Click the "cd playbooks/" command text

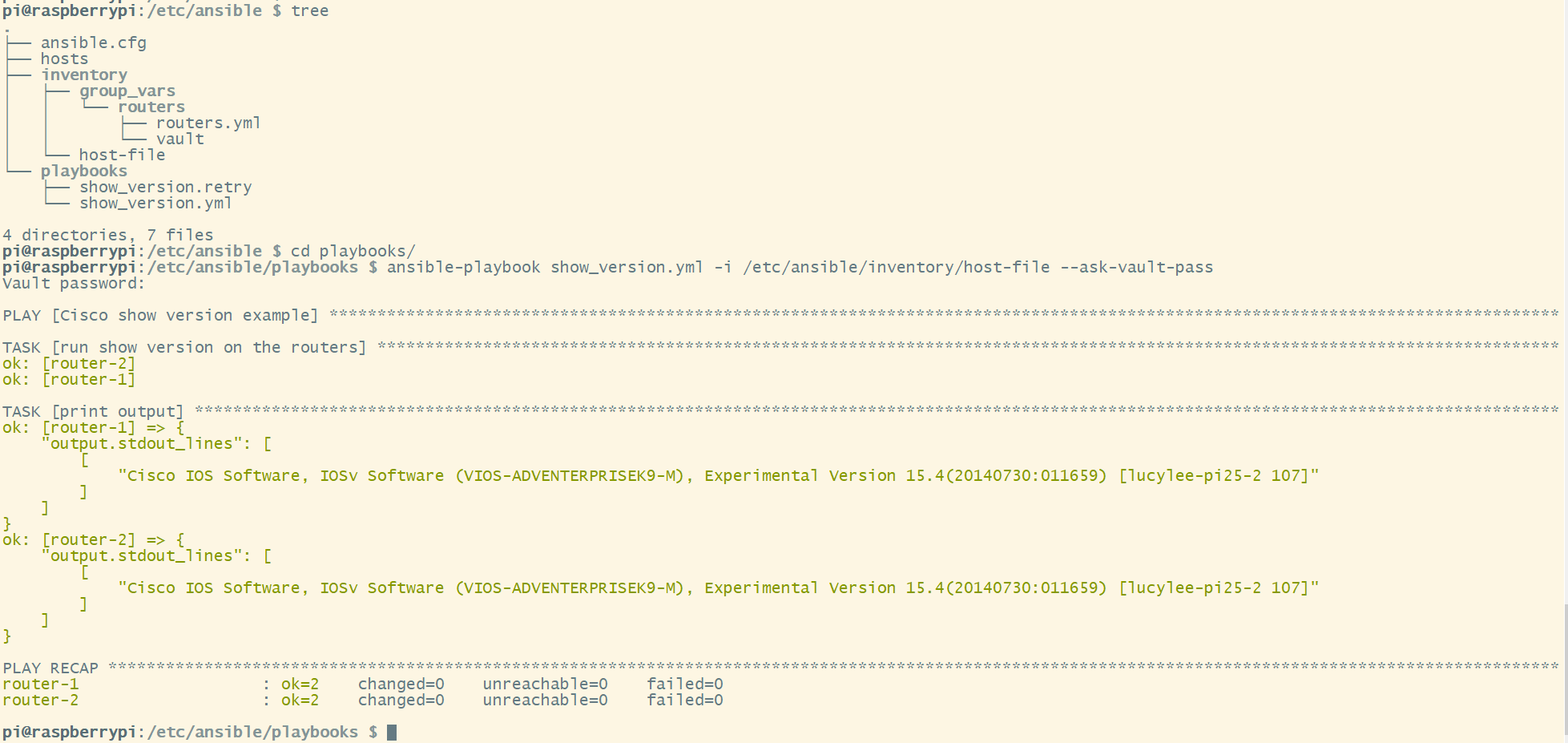click(353, 252)
